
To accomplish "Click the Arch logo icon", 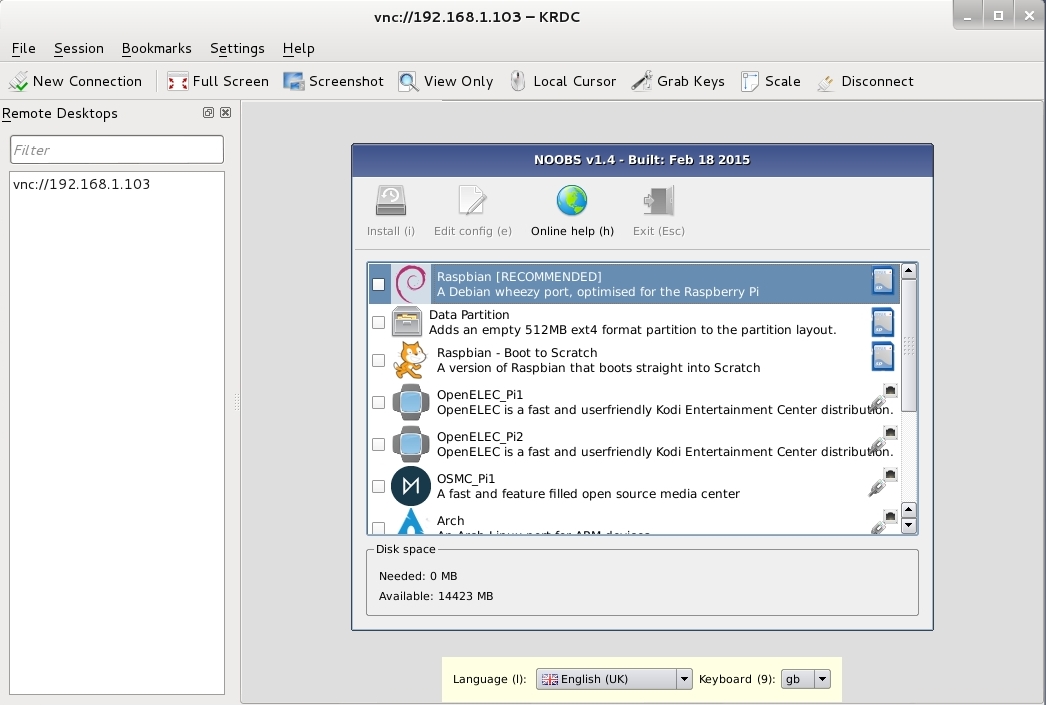I will [x=411, y=522].
